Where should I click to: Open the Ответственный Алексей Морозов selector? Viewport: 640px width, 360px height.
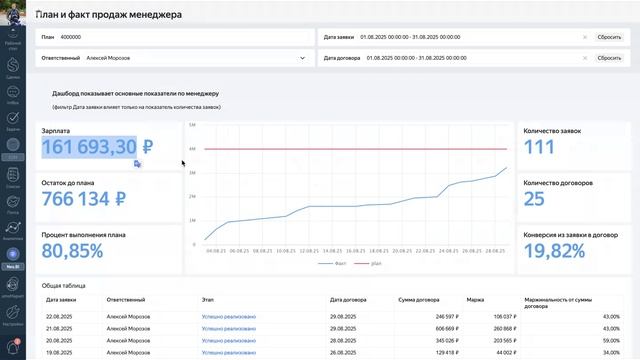[175, 58]
